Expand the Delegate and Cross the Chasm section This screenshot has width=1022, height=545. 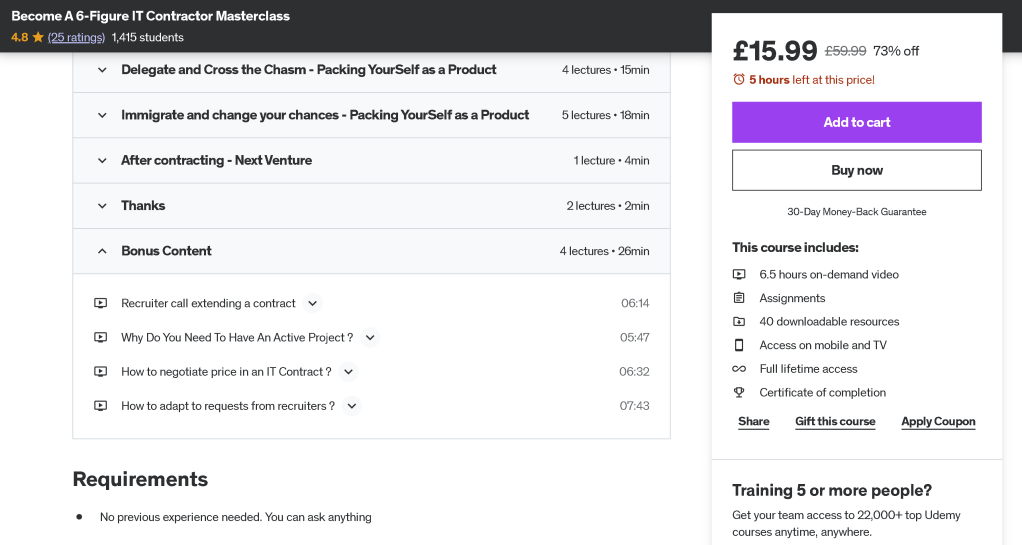pyautogui.click(x=372, y=70)
